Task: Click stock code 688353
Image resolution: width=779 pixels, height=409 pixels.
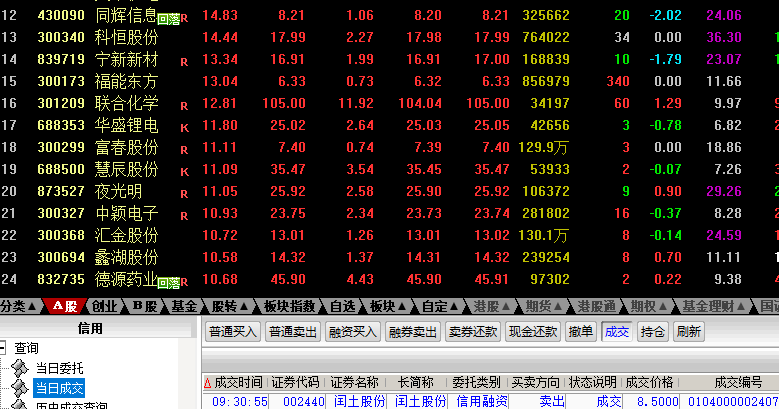Action: [x=61, y=125]
